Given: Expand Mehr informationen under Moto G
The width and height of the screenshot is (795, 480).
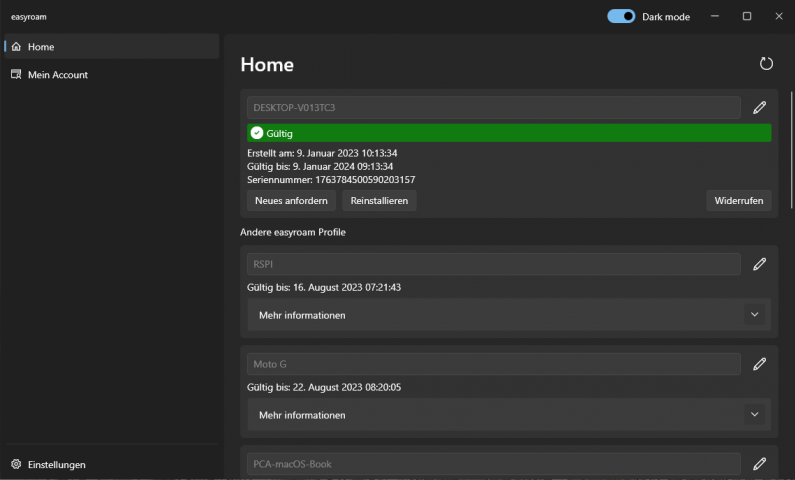Looking at the screenshot, I should click(509, 415).
